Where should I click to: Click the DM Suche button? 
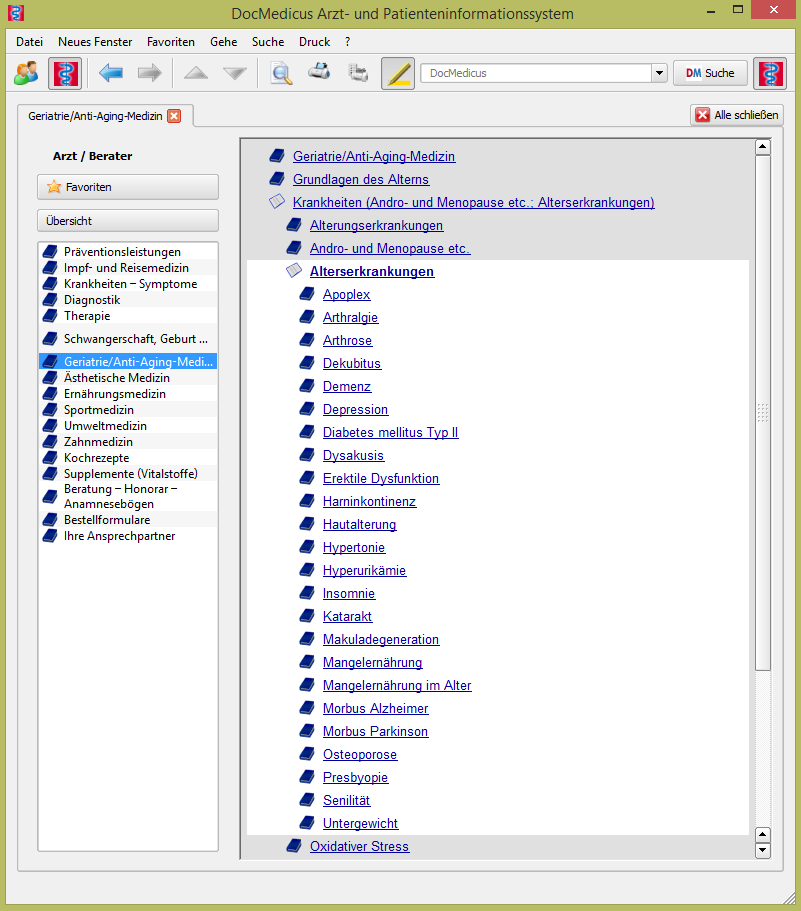(710, 73)
